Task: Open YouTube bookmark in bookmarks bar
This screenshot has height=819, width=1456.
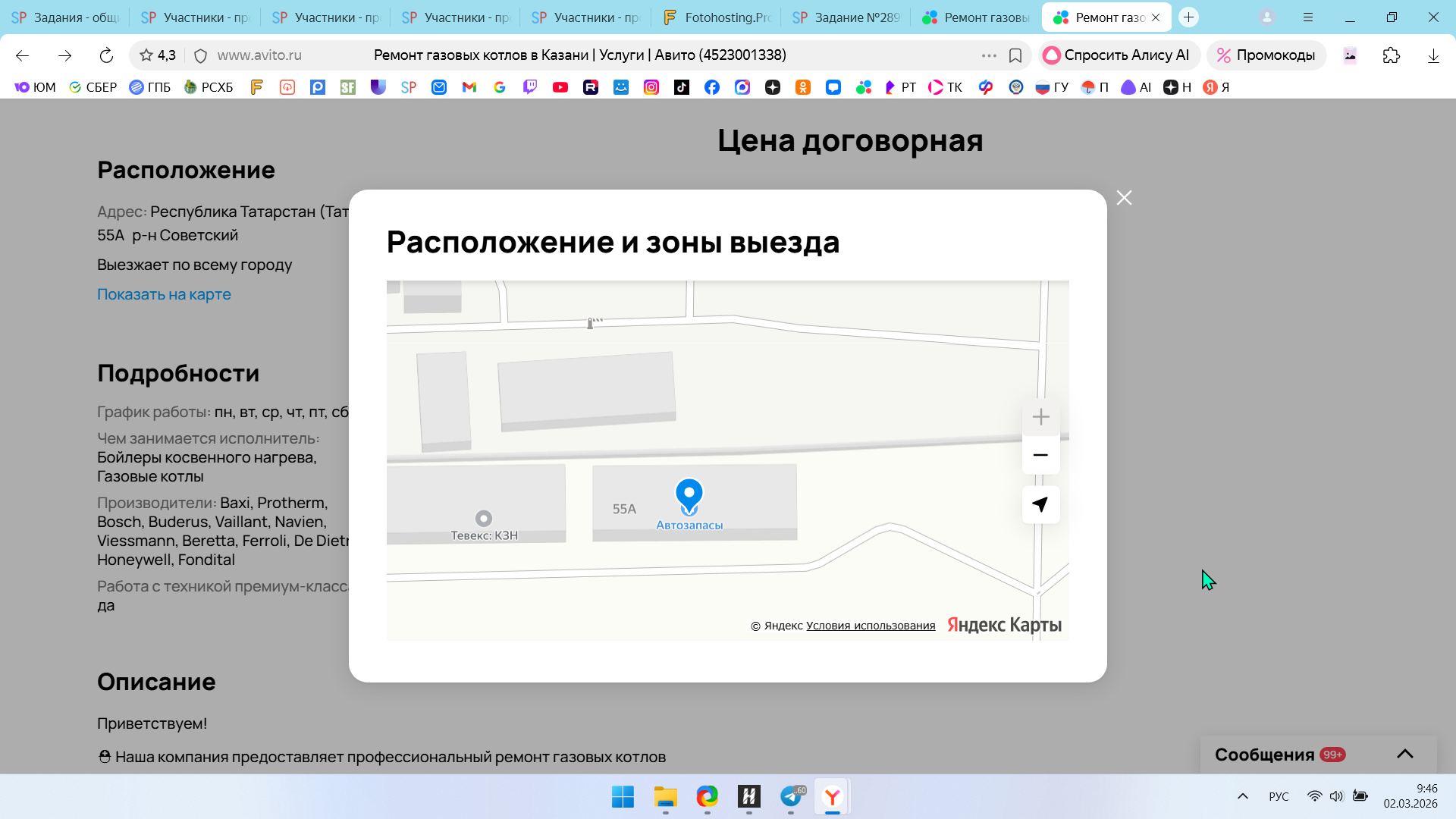Action: pyautogui.click(x=560, y=87)
